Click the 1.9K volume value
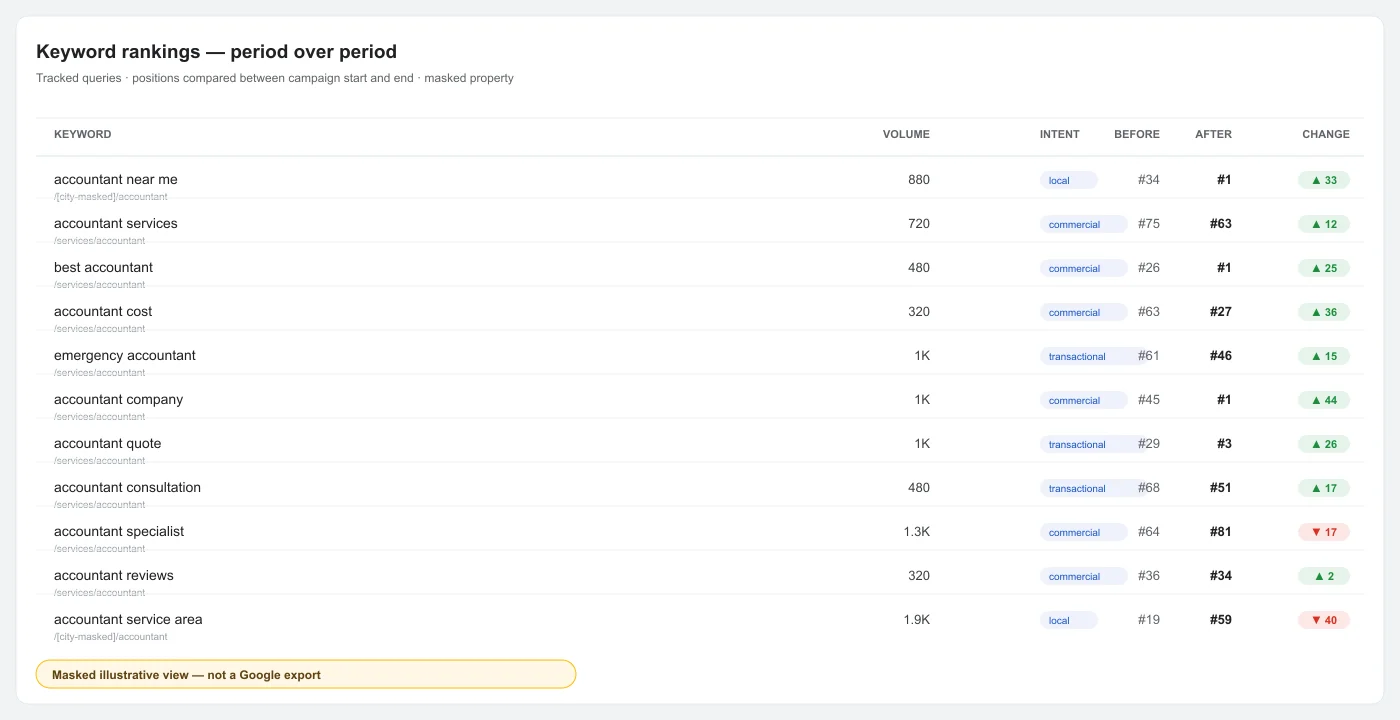 pos(917,620)
